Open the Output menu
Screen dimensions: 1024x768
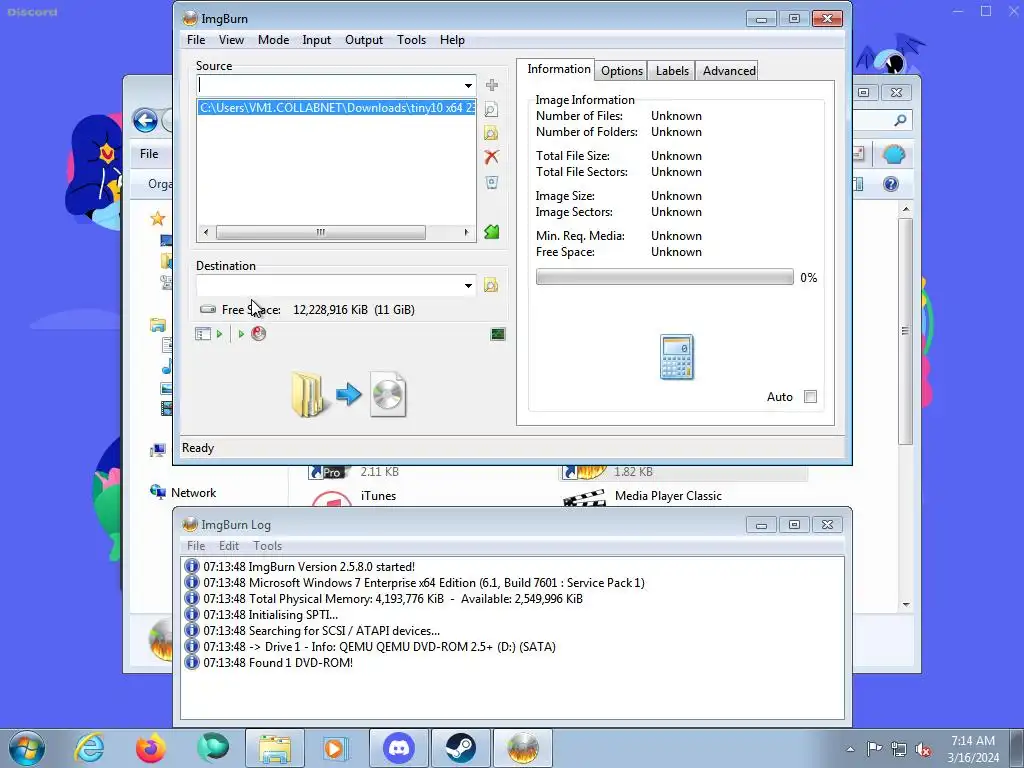[x=364, y=40]
